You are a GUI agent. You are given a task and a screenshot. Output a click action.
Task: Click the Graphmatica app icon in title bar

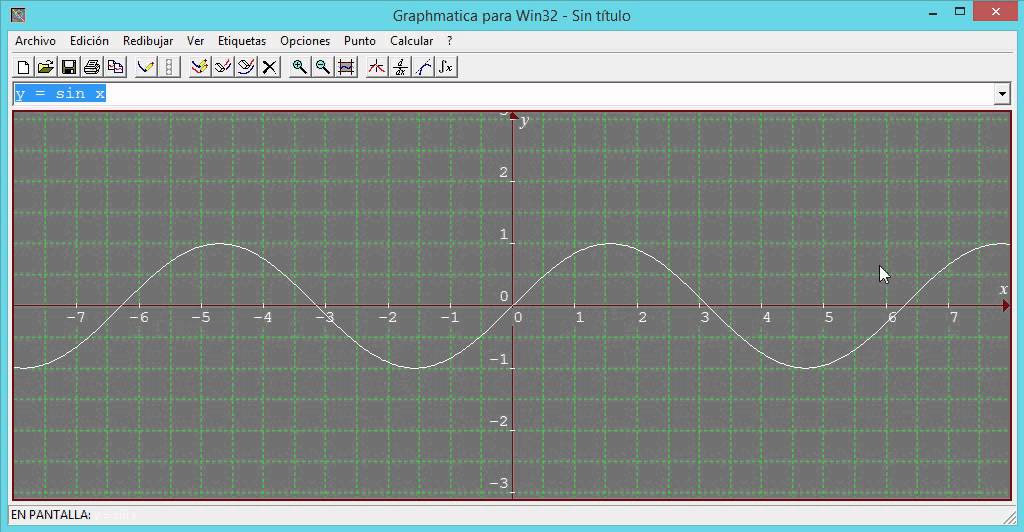click(18, 15)
